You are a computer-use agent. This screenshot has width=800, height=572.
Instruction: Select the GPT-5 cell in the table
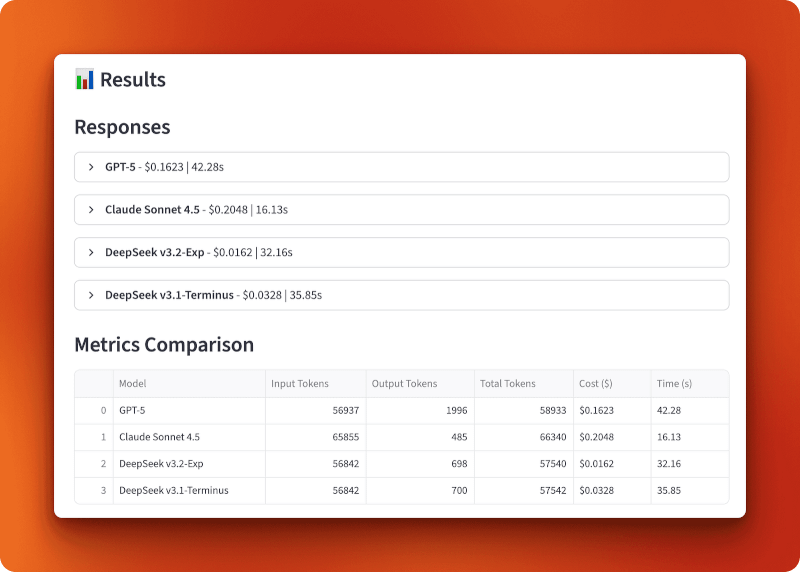point(189,411)
